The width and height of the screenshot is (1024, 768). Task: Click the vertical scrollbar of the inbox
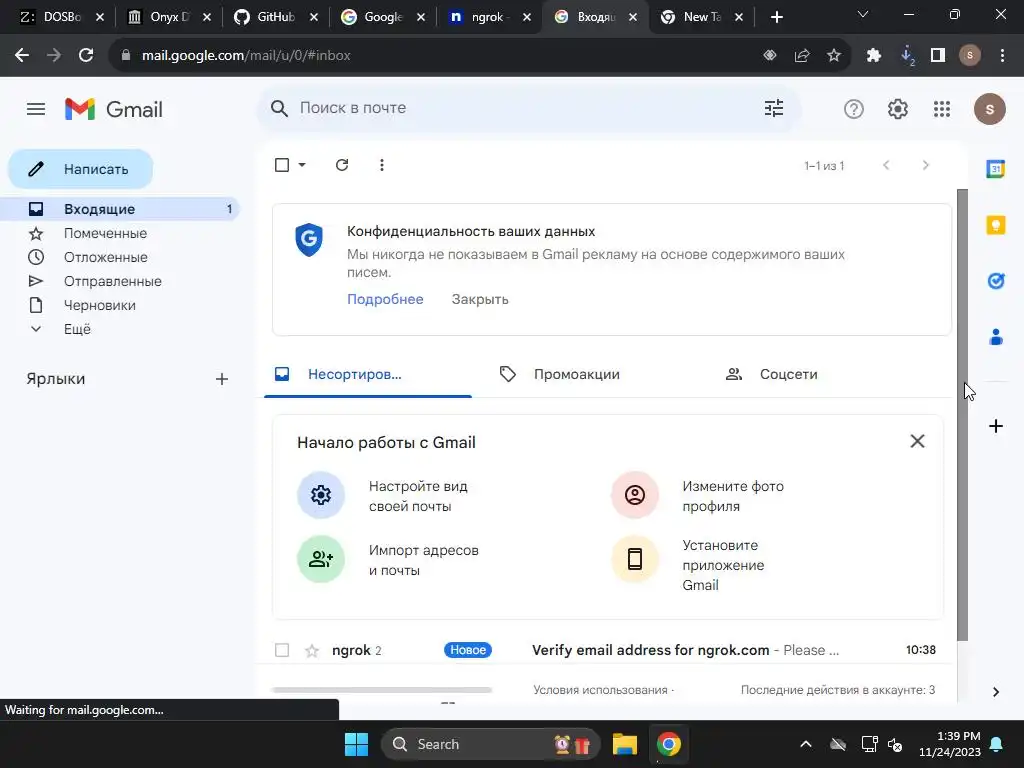962,415
